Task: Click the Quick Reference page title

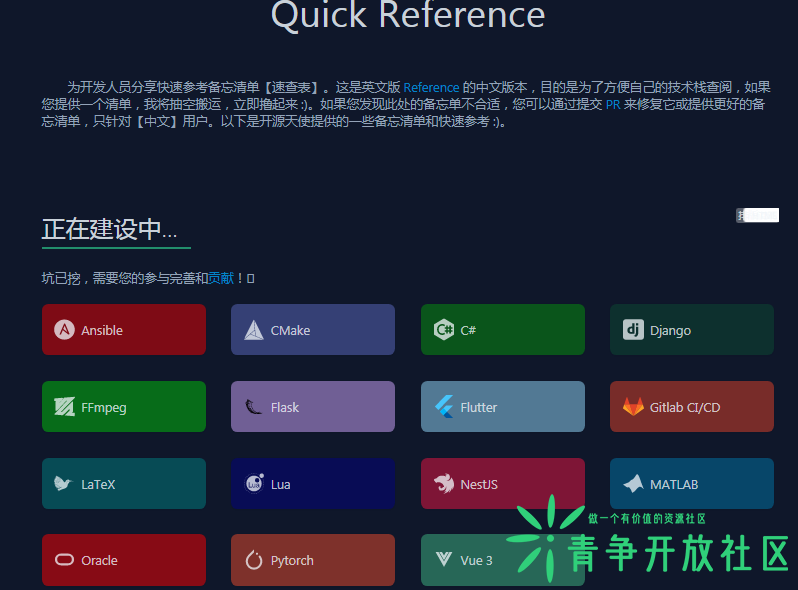Action: (x=408, y=14)
